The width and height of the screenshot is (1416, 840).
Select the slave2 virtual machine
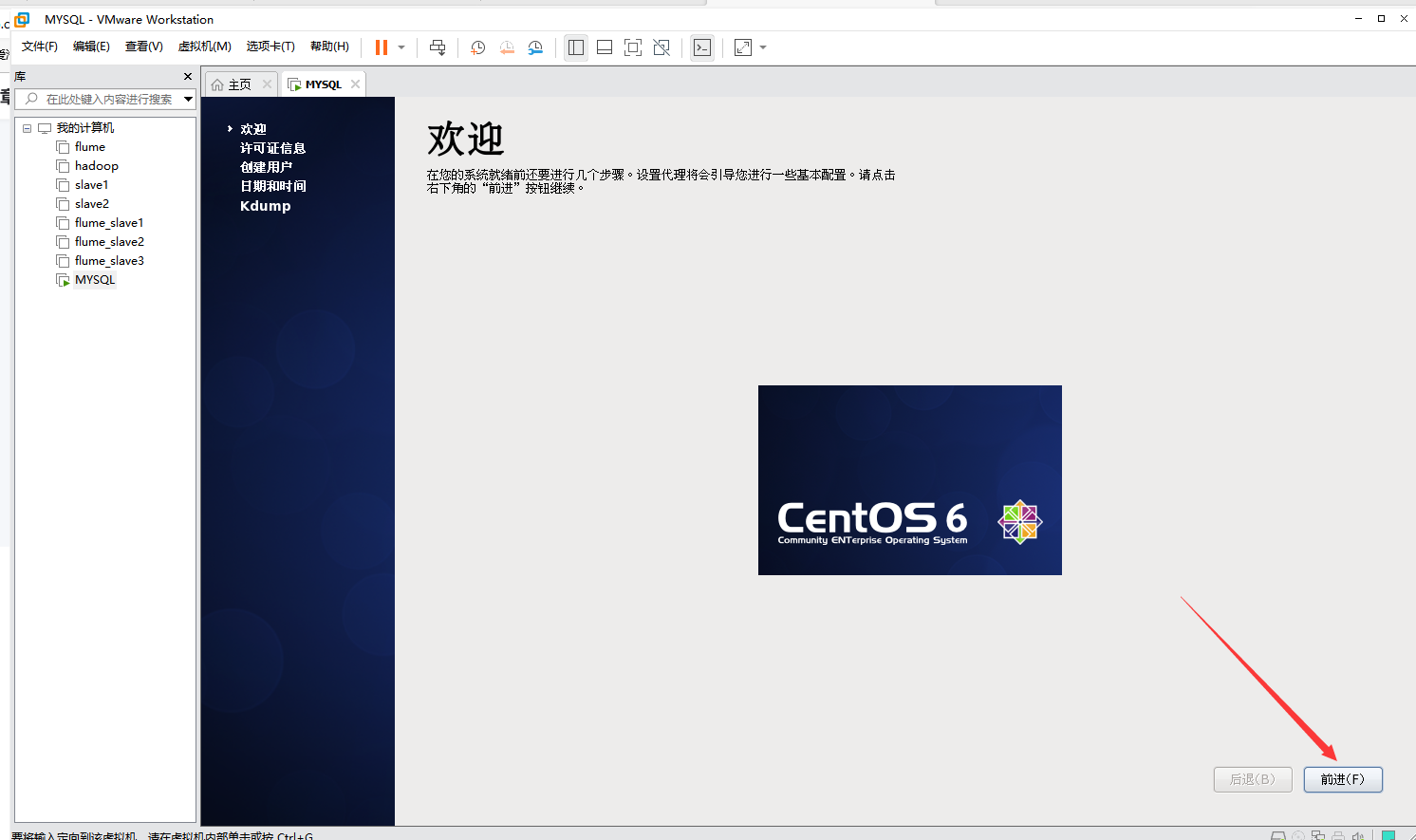92,204
